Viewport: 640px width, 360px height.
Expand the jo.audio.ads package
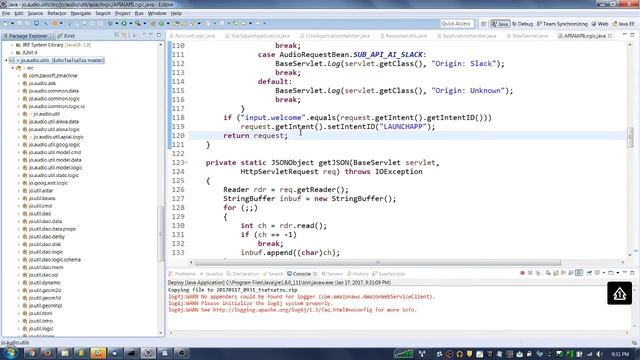(18, 83)
